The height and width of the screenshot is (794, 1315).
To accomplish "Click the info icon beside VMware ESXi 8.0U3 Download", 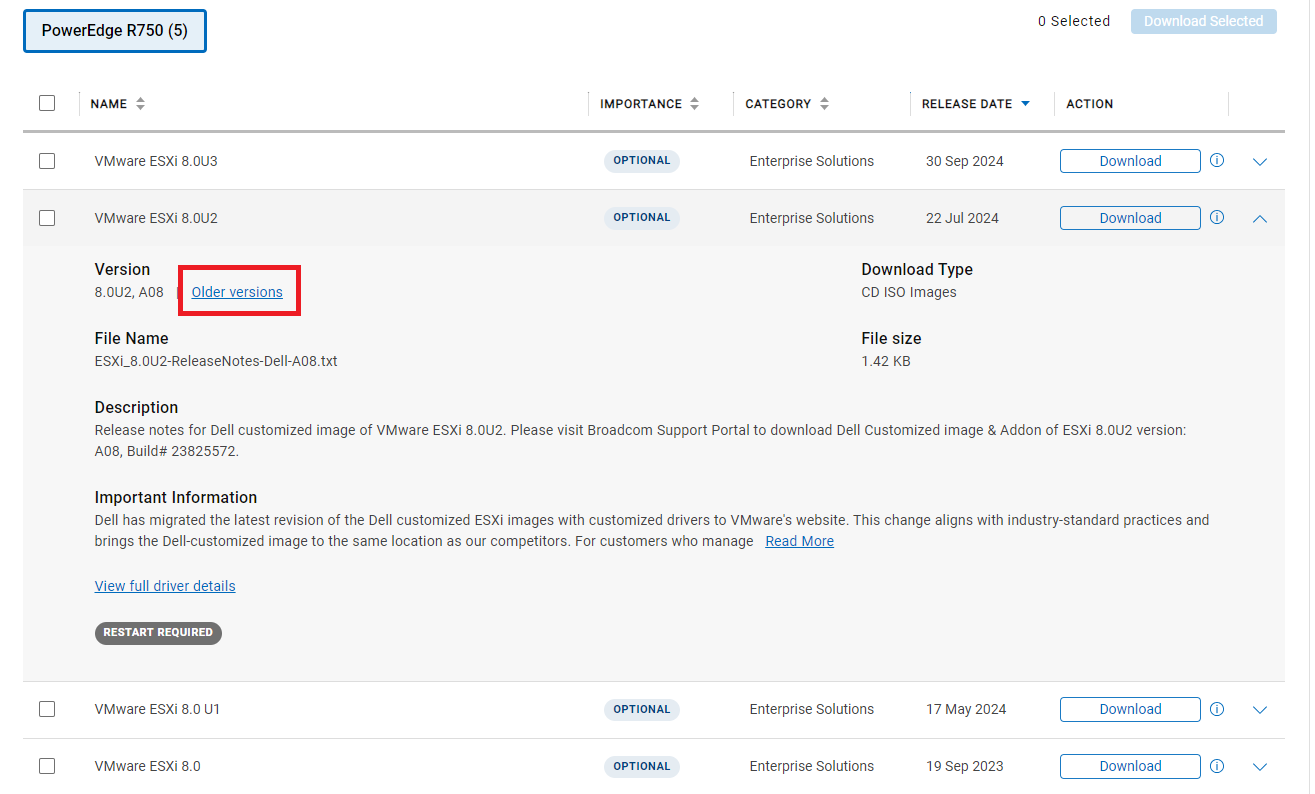I will coord(1217,161).
